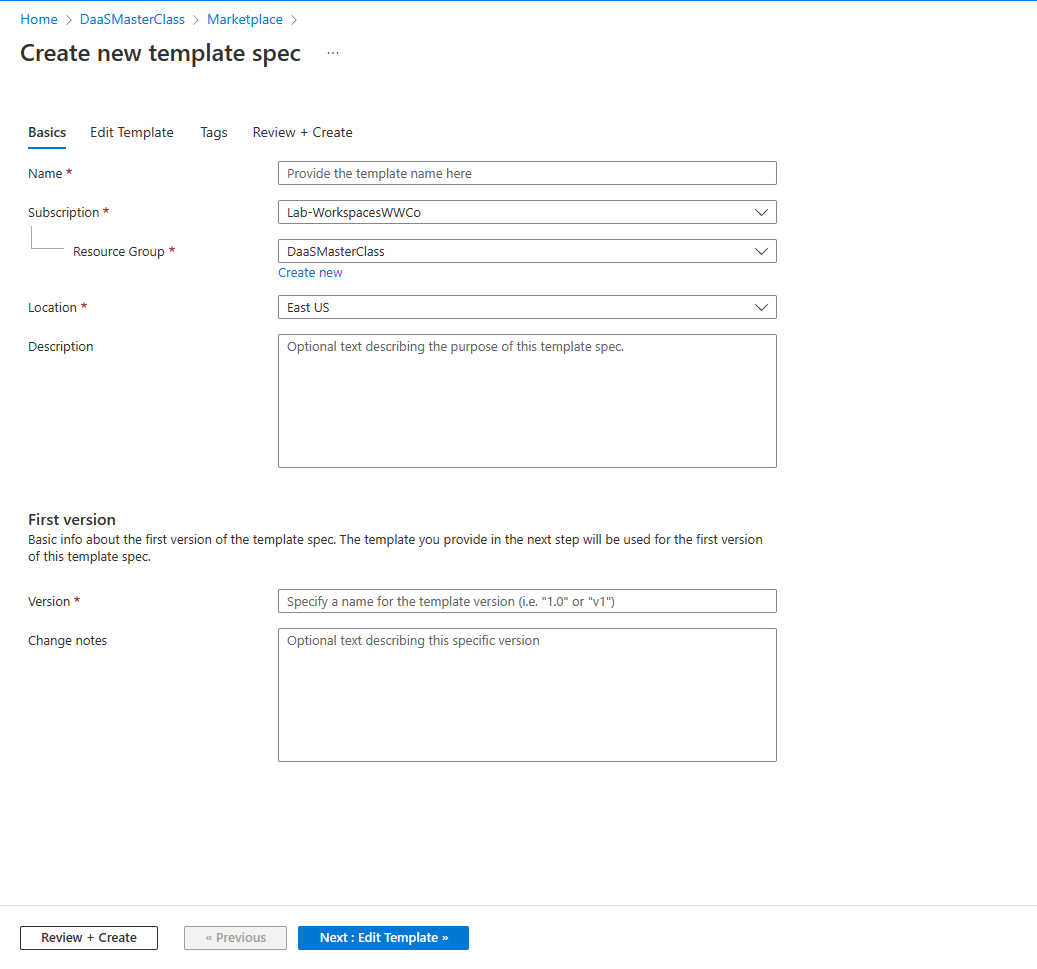Focus the Description text area
1037x969 pixels.
click(527, 401)
